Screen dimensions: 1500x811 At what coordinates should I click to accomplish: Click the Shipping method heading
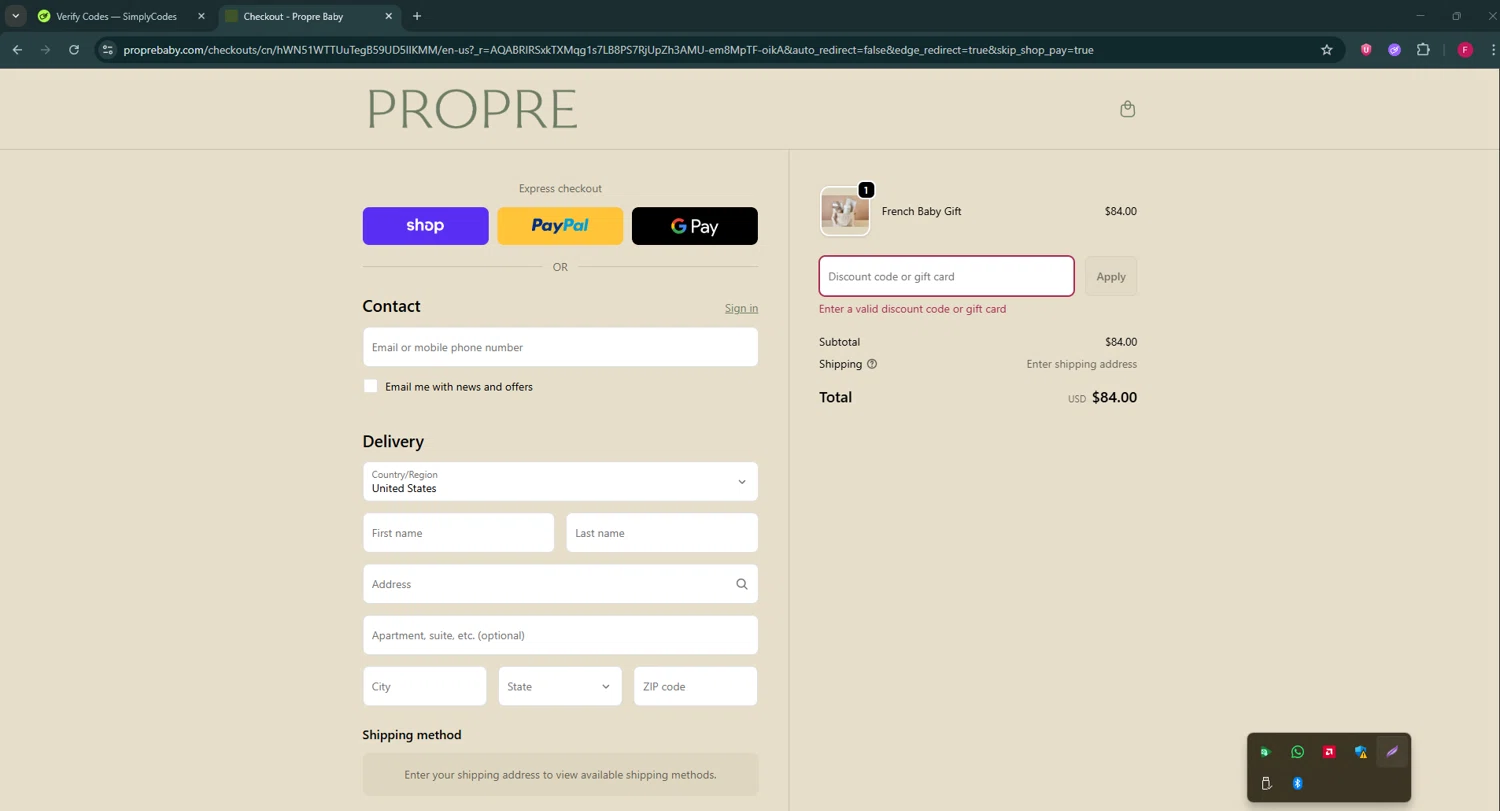(x=412, y=734)
